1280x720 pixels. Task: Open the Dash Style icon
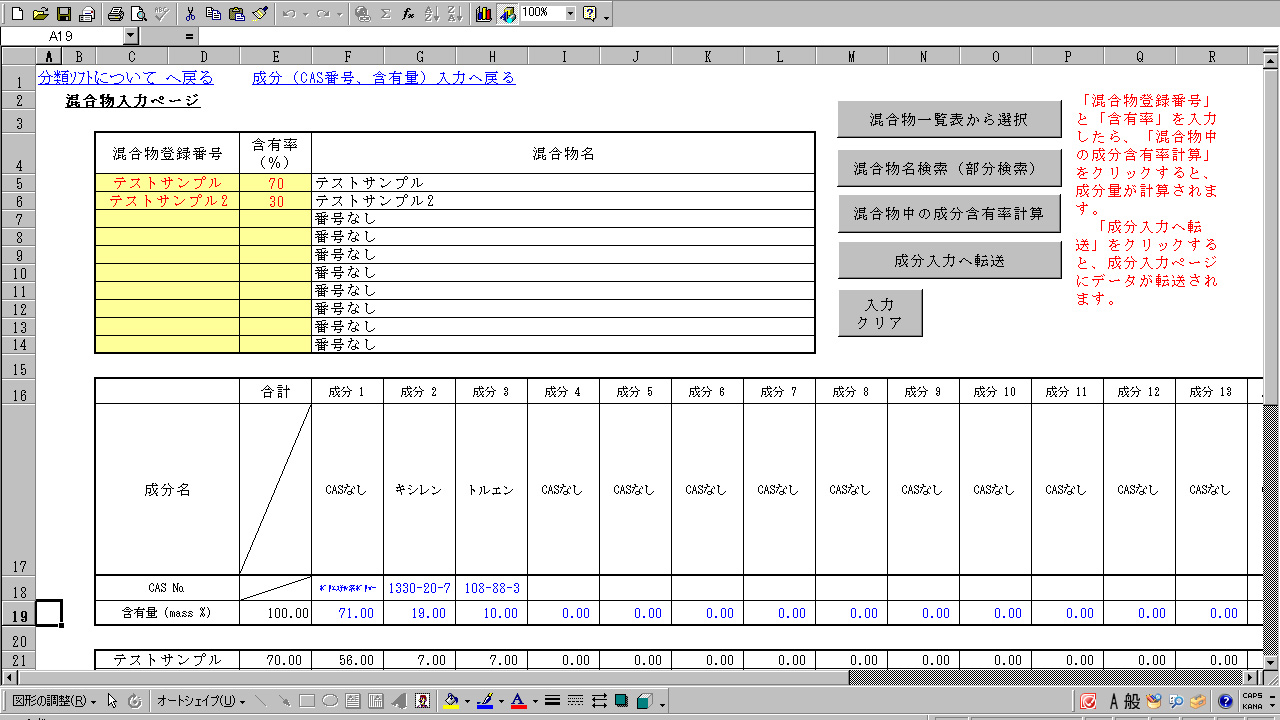(x=576, y=701)
